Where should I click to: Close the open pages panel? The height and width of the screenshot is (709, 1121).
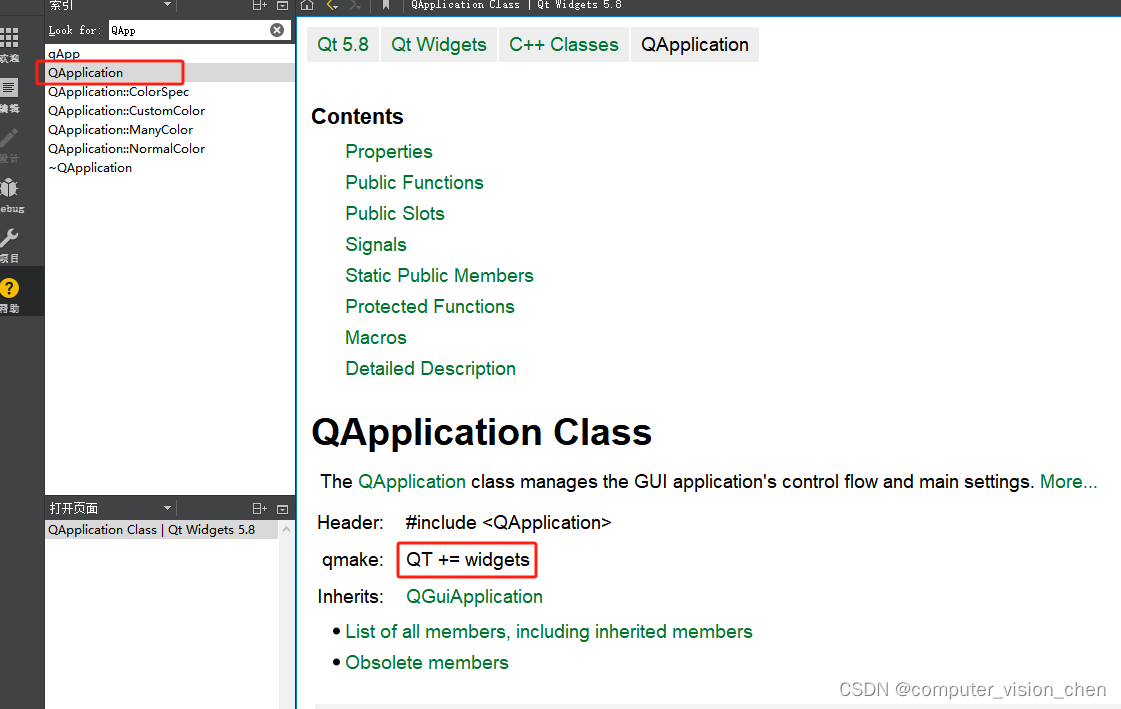282,509
